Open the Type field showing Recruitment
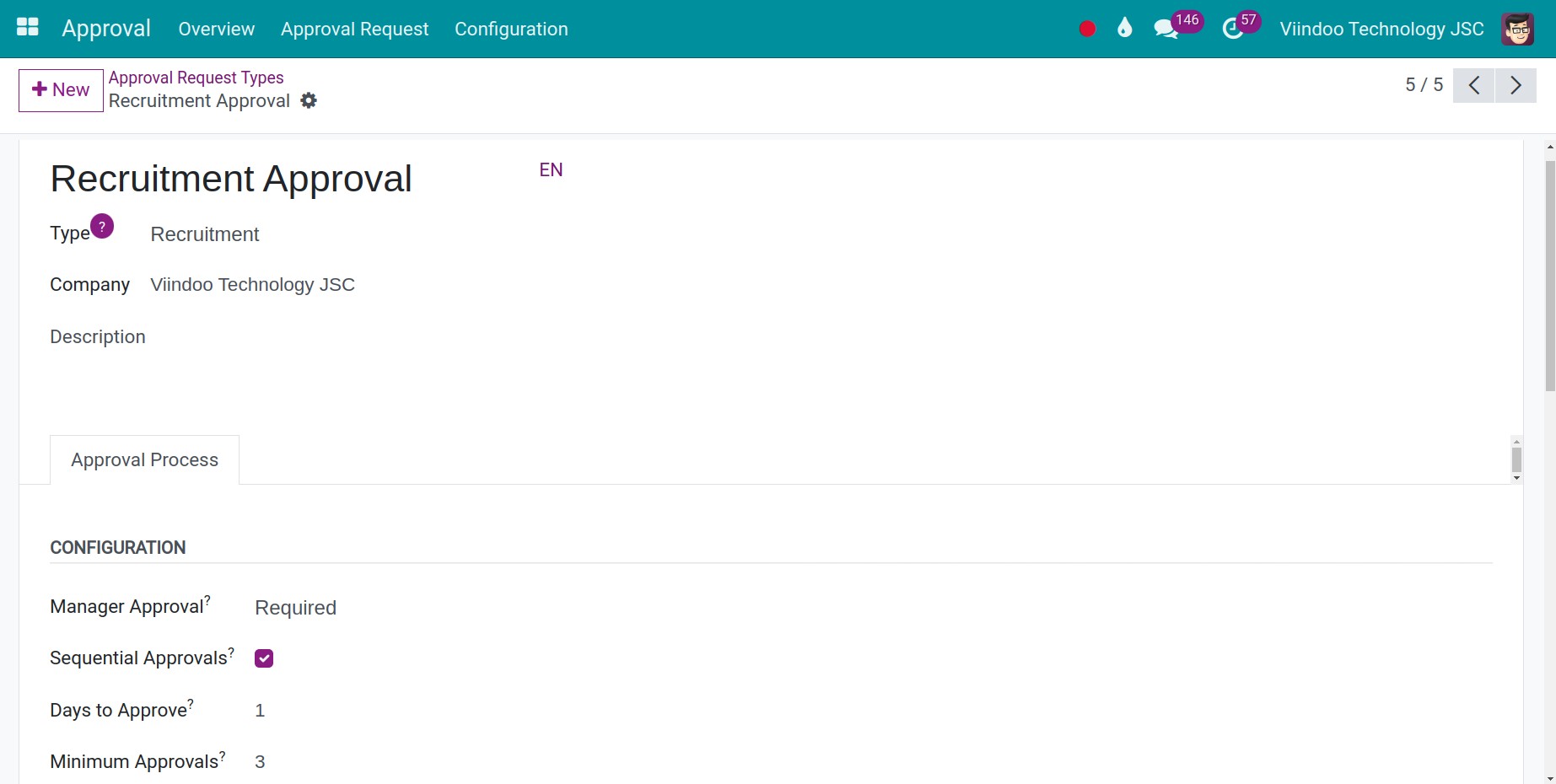 [x=205, y=234]
